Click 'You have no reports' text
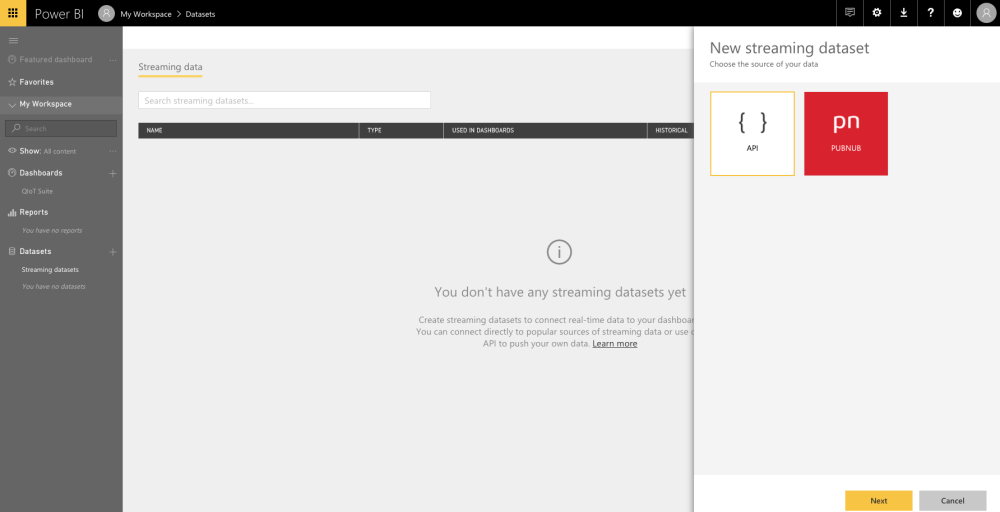Screen dimensions: 1000x512 52,231
